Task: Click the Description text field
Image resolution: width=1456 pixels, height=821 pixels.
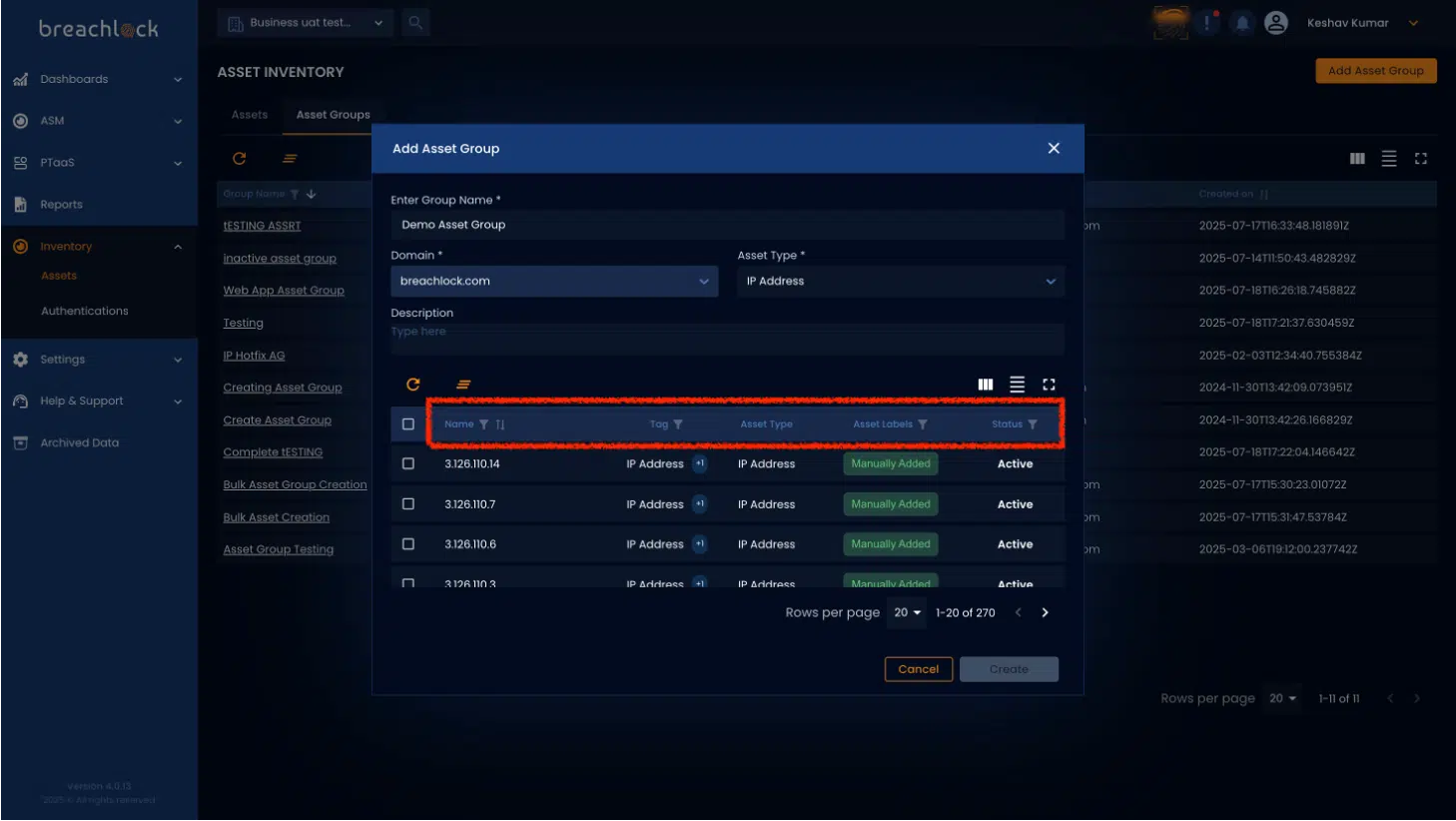Action: [727, 339]
